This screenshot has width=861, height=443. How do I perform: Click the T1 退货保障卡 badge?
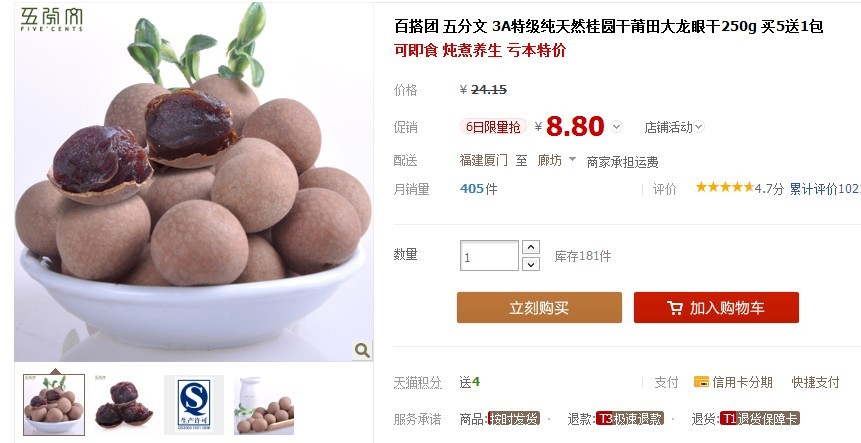pyautogui.click(x=759, y=419)
